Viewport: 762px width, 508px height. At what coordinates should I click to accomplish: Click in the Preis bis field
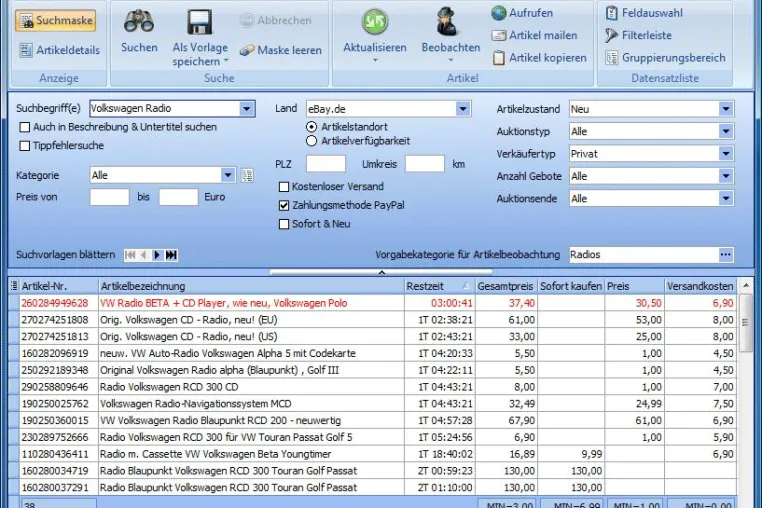click(178, 197)
